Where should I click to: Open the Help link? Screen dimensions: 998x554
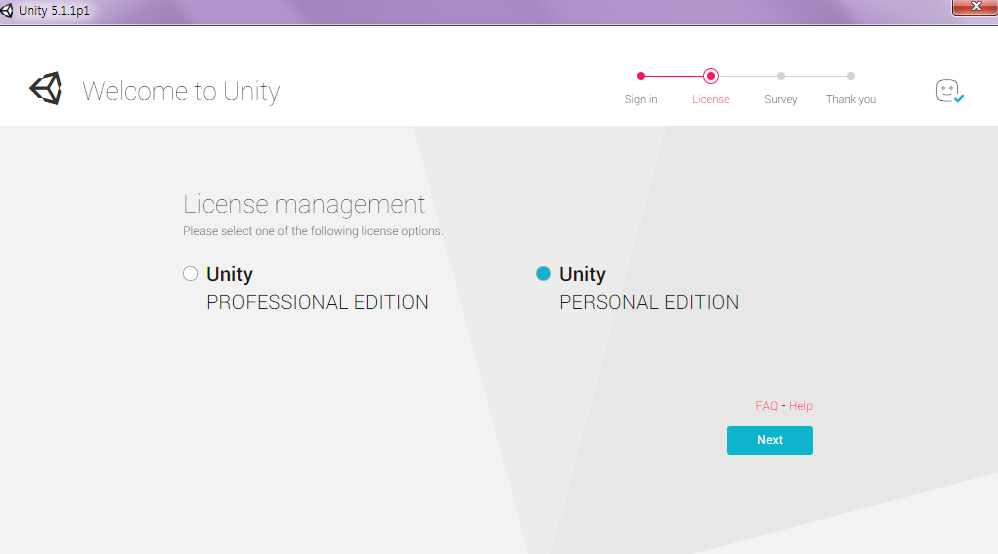coord(801,406)
